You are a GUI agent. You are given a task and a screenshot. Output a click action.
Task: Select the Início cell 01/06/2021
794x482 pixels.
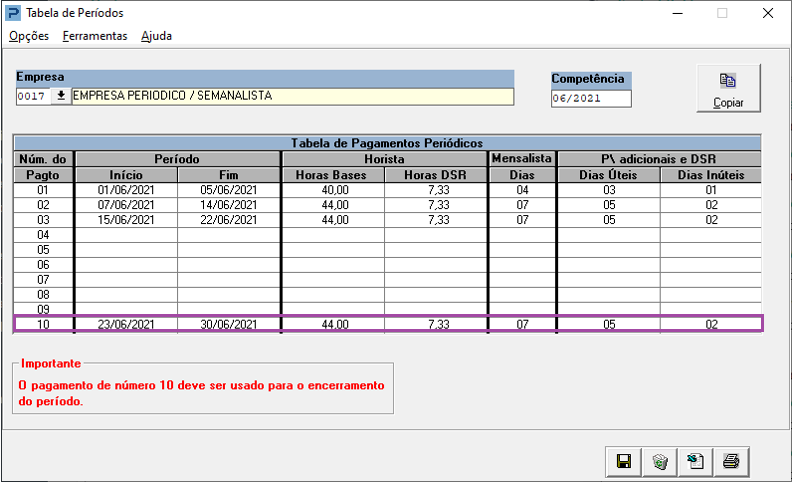point(126,190)
